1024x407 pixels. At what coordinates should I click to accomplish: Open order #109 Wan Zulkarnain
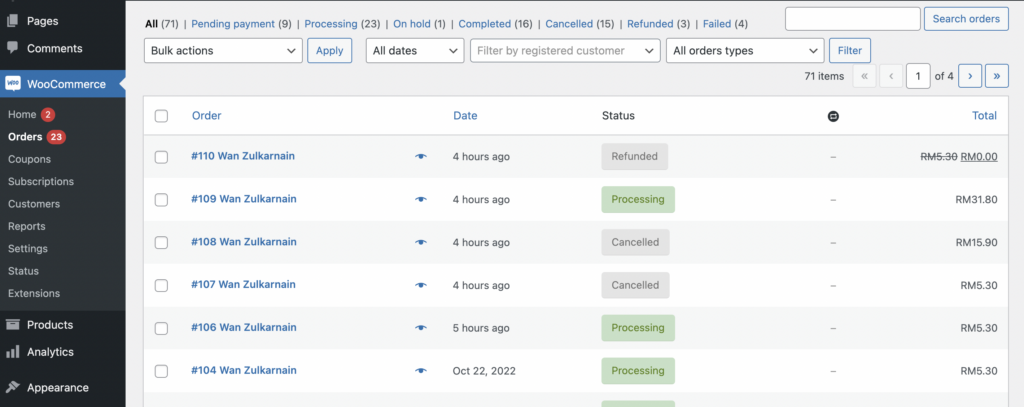(244, 199)
